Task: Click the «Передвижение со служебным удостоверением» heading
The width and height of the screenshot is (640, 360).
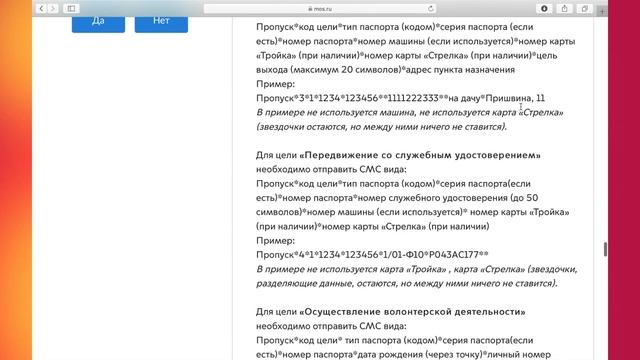Action: [420, 155]
